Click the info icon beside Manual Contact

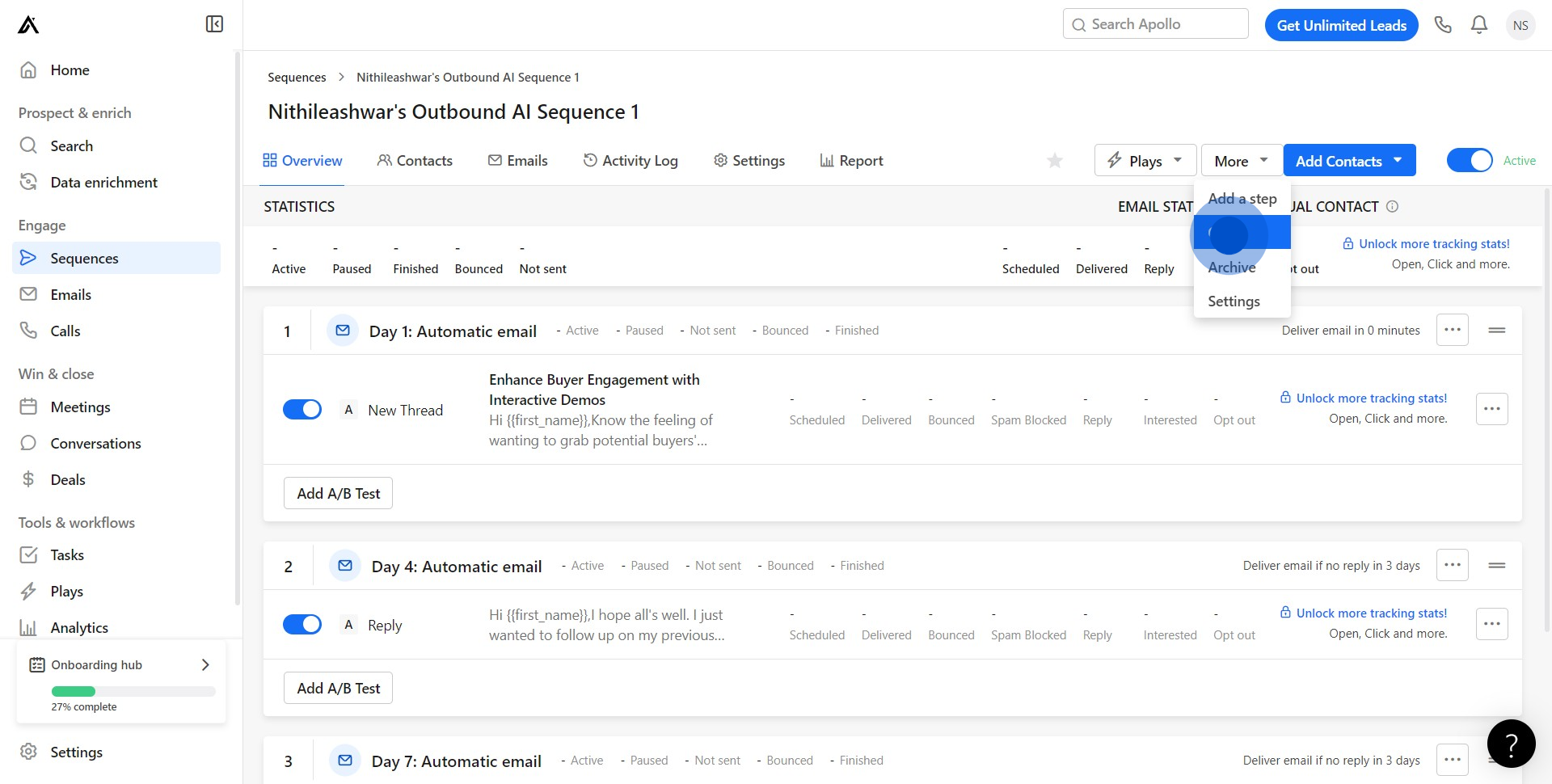tap(1392, 207)
